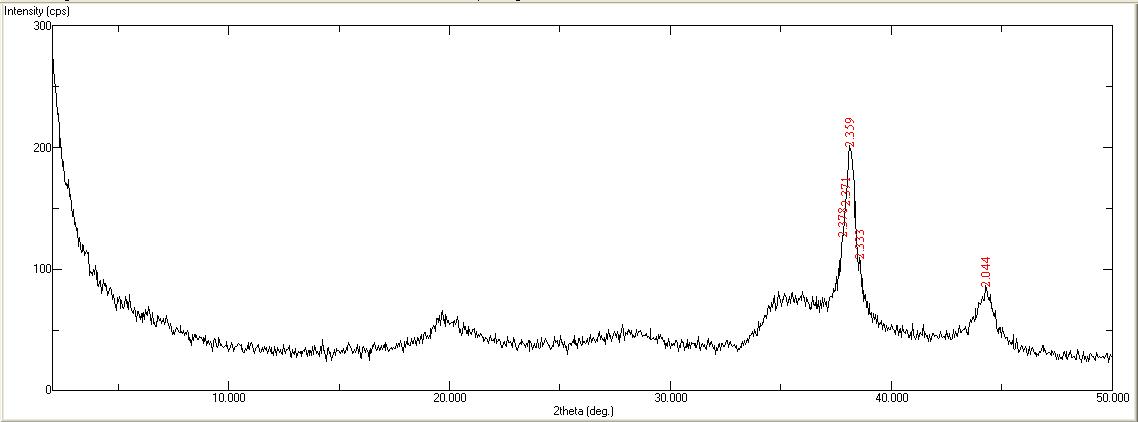This screenshot has width=1138, height=422.
Task: Click the 30.000 tick on the 2theta axis
Action: click(670, 398)
